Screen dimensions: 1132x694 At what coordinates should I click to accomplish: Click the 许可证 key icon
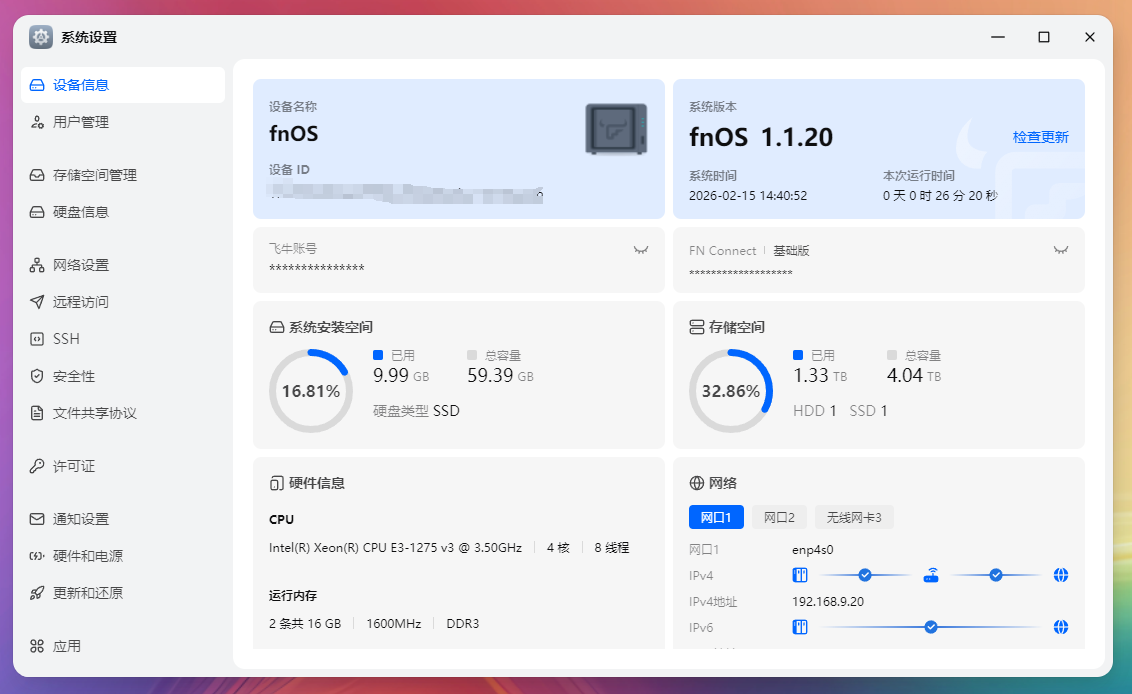[37, 466]
